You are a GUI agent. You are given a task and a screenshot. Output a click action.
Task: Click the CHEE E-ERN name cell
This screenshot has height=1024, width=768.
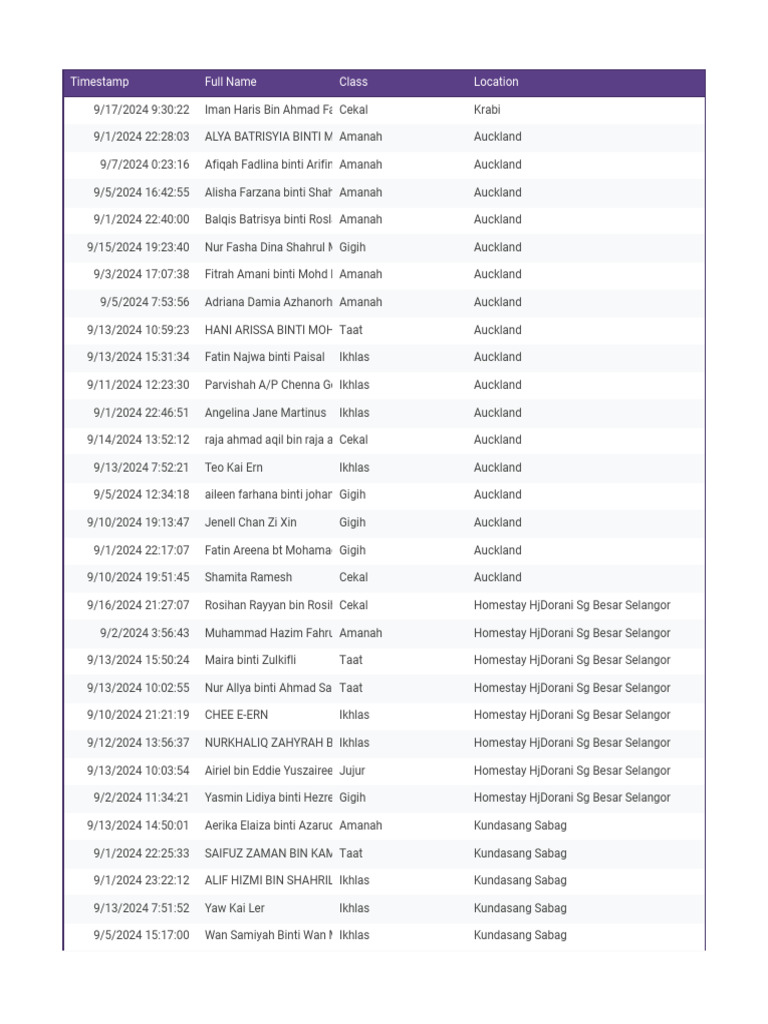coord(236,715)
